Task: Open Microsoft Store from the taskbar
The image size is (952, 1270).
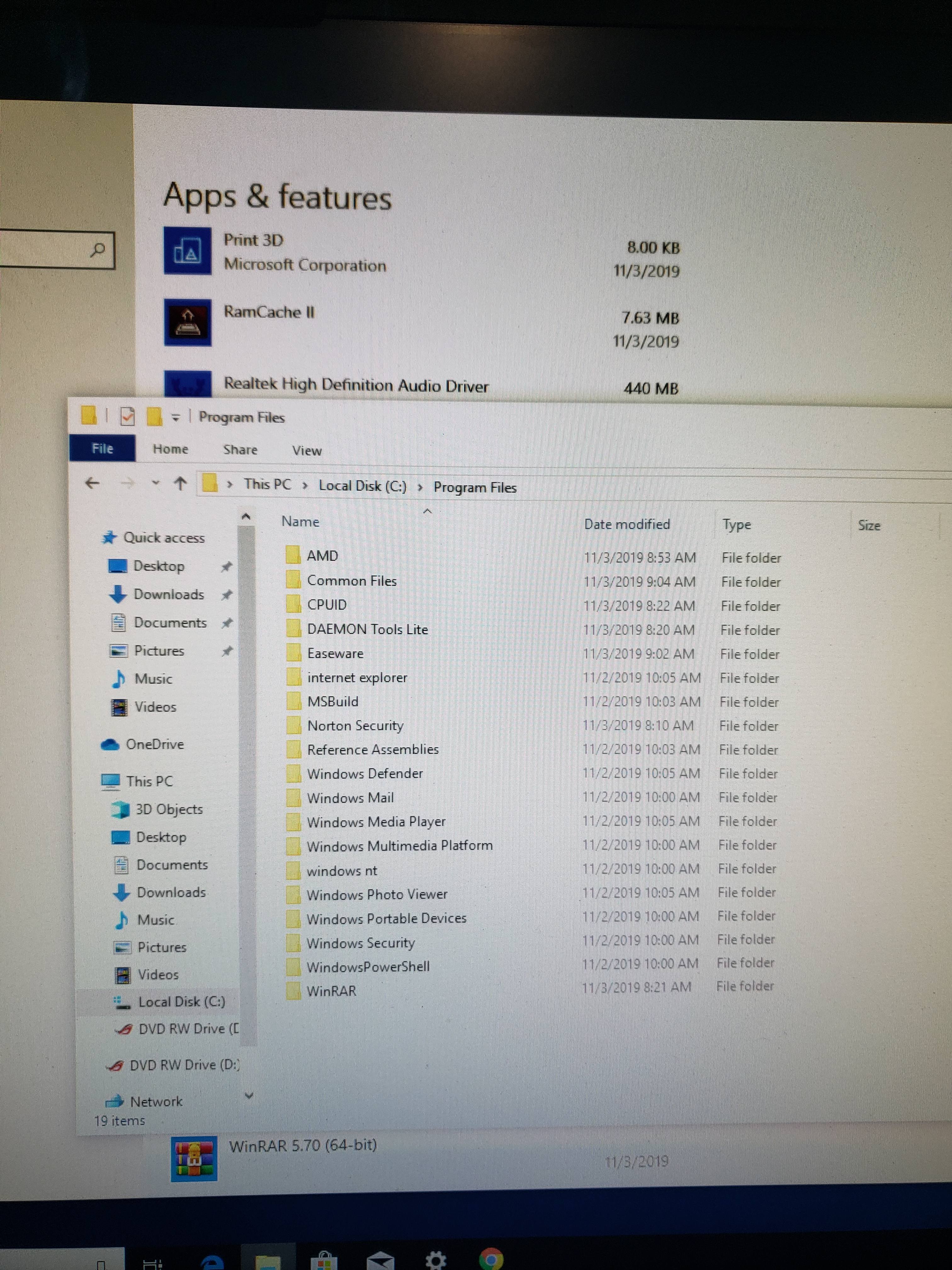Action: tap(324, 1260)
